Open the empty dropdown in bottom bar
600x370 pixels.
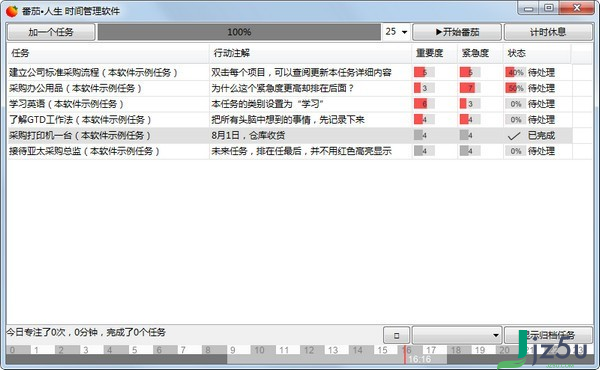(x=457, y=335)
